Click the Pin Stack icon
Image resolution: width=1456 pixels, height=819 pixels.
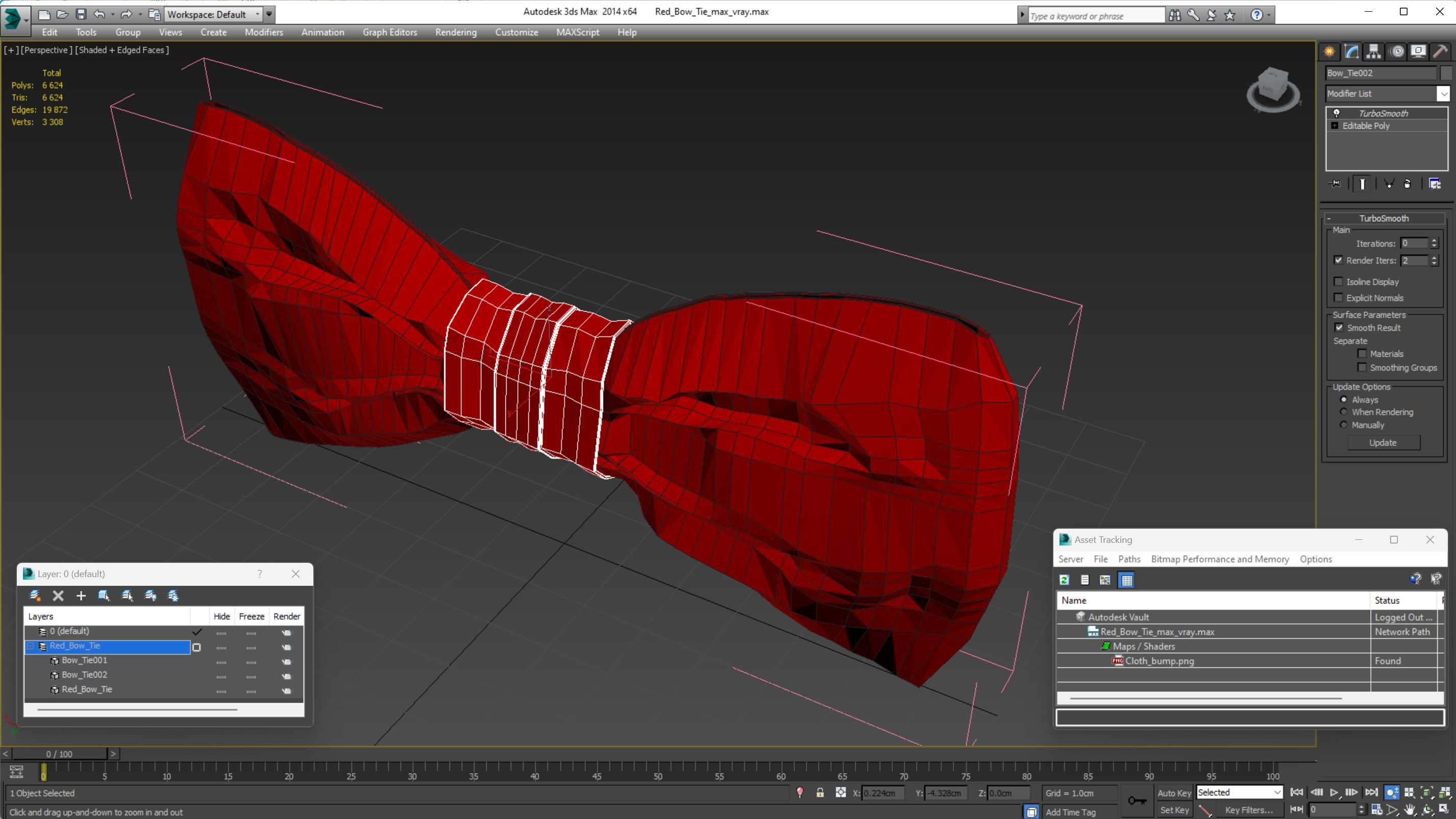(1335, 184)
